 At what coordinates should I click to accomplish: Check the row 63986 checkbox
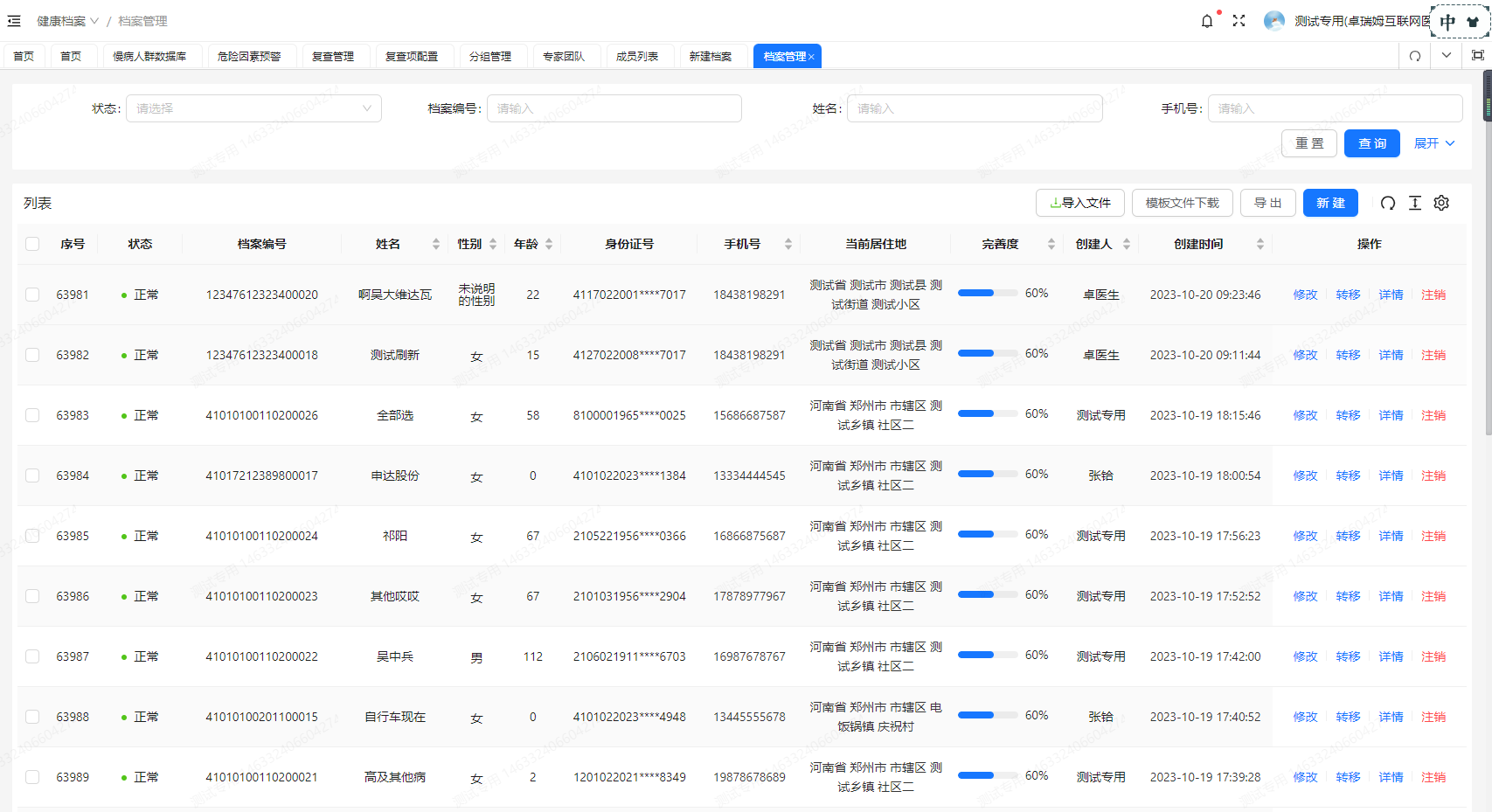click(x=32, y=596)
